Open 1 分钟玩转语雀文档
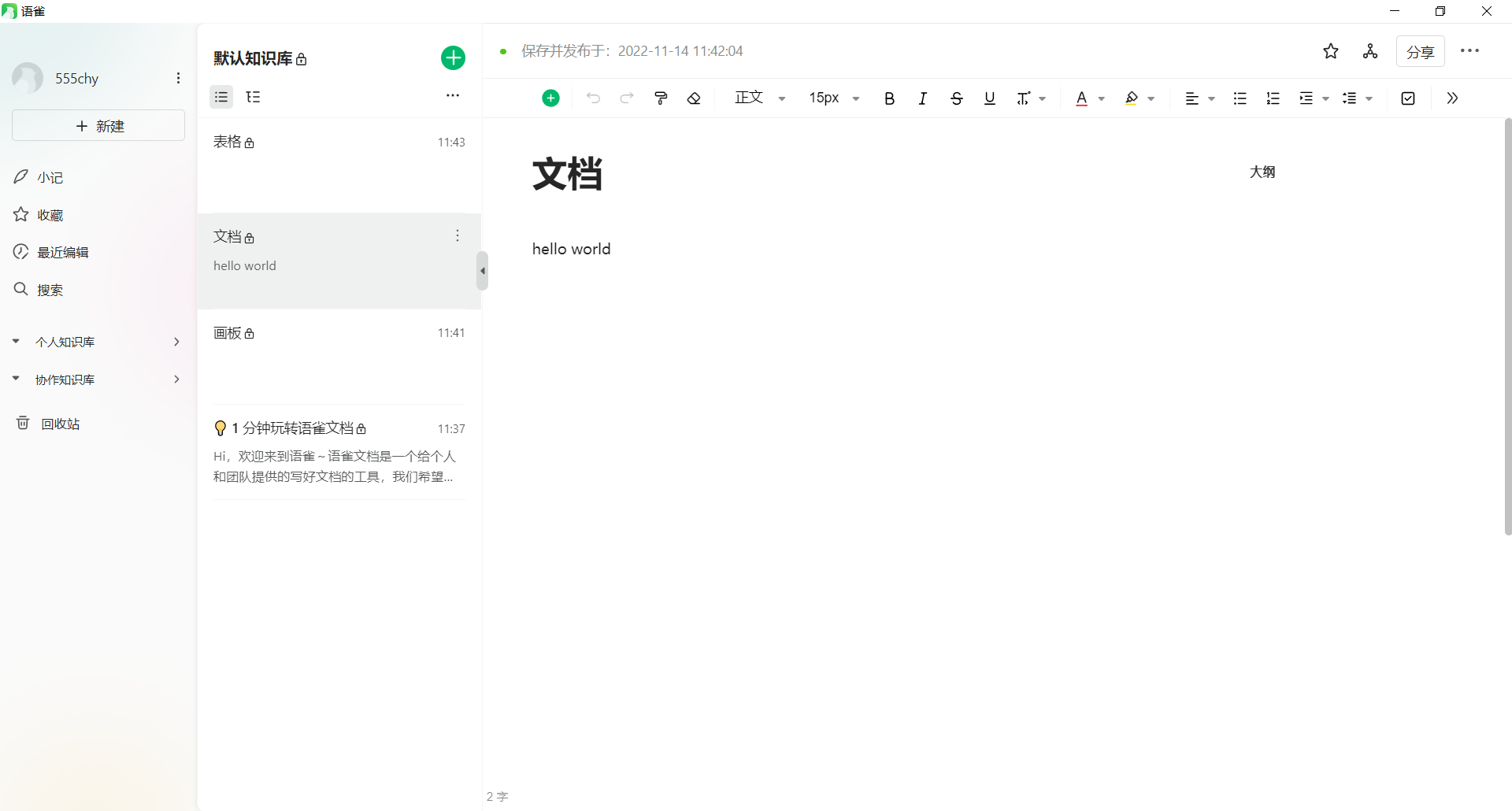 tap(339, 452)
